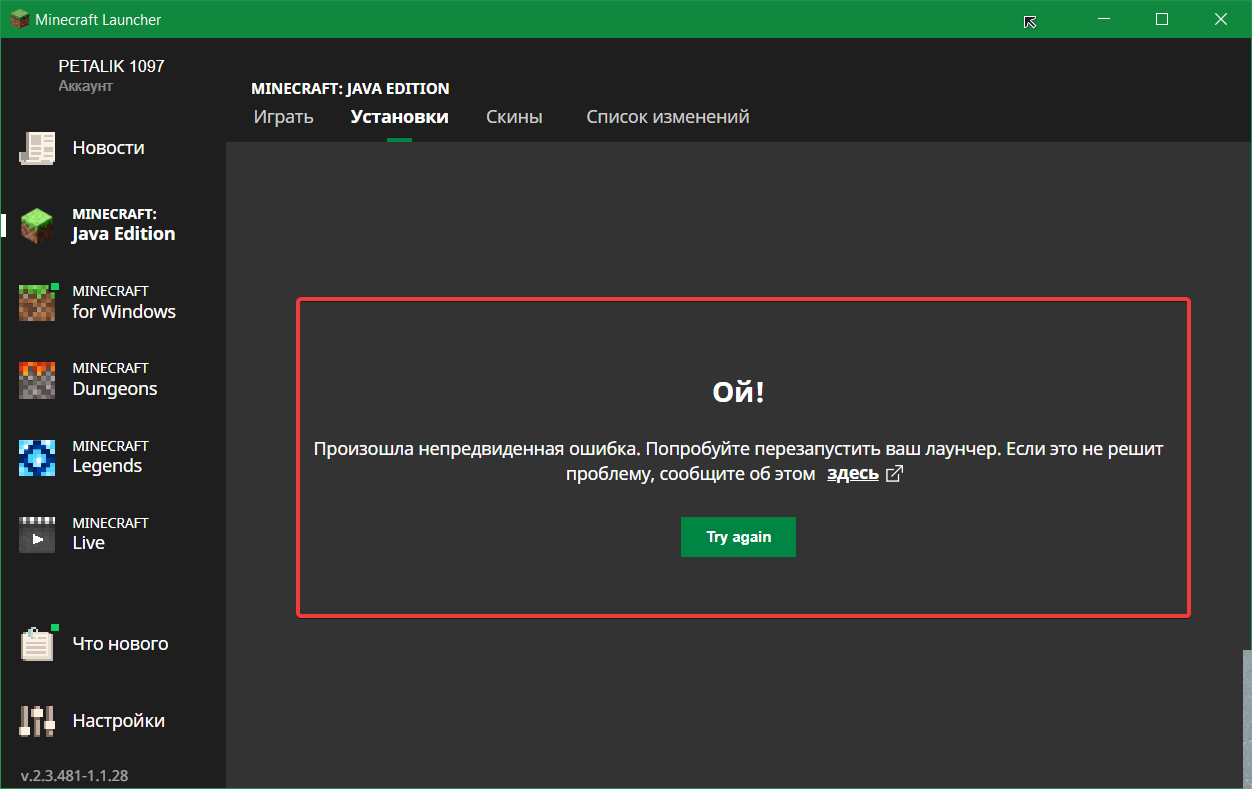Select the Java Edition grass block icon
The image size is (1252, 789).
[37, 226]
